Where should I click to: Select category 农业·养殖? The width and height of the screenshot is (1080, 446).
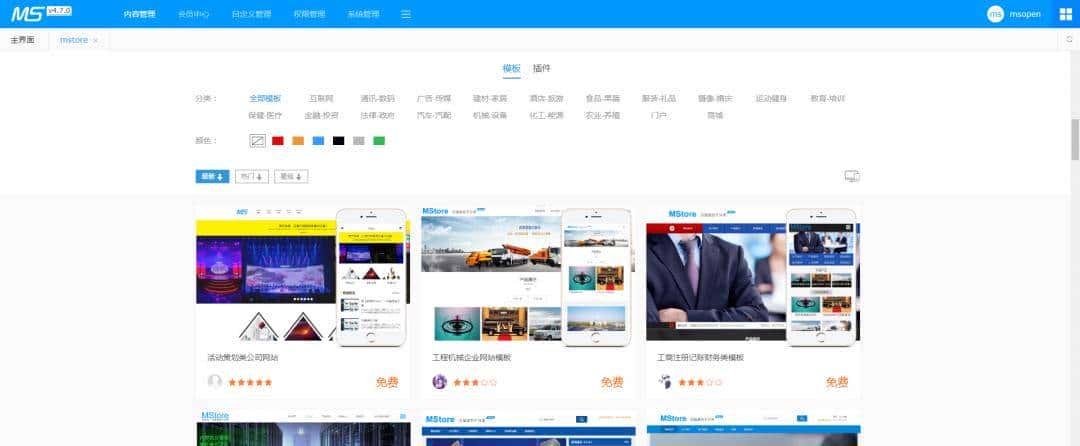point(603,116)
